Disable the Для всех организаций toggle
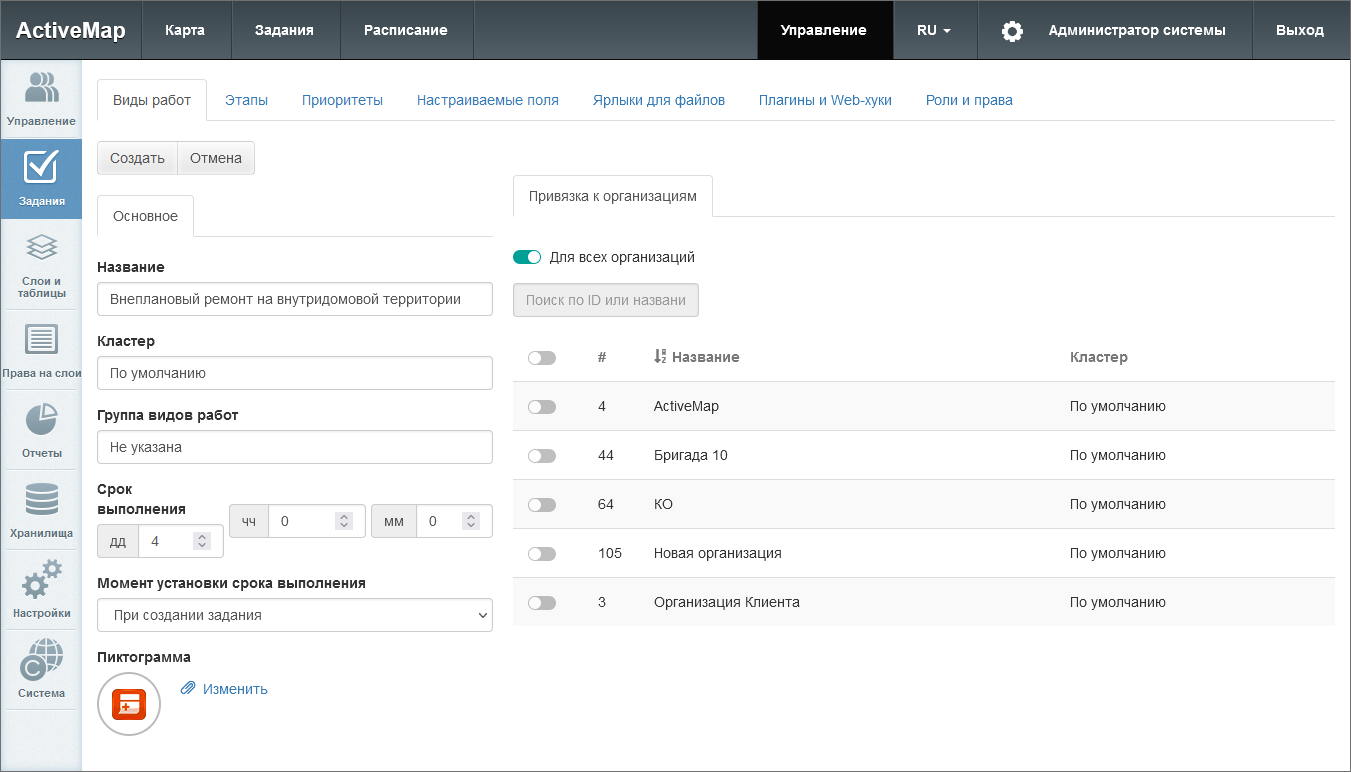1351x772 pixels. pos(527,257)
